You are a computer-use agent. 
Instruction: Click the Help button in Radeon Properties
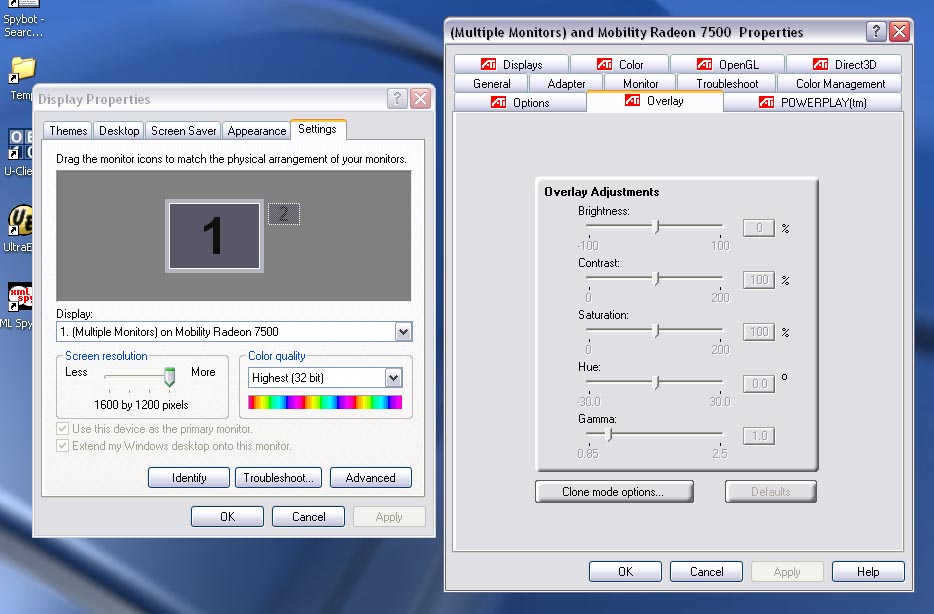(x=868, y=571)
